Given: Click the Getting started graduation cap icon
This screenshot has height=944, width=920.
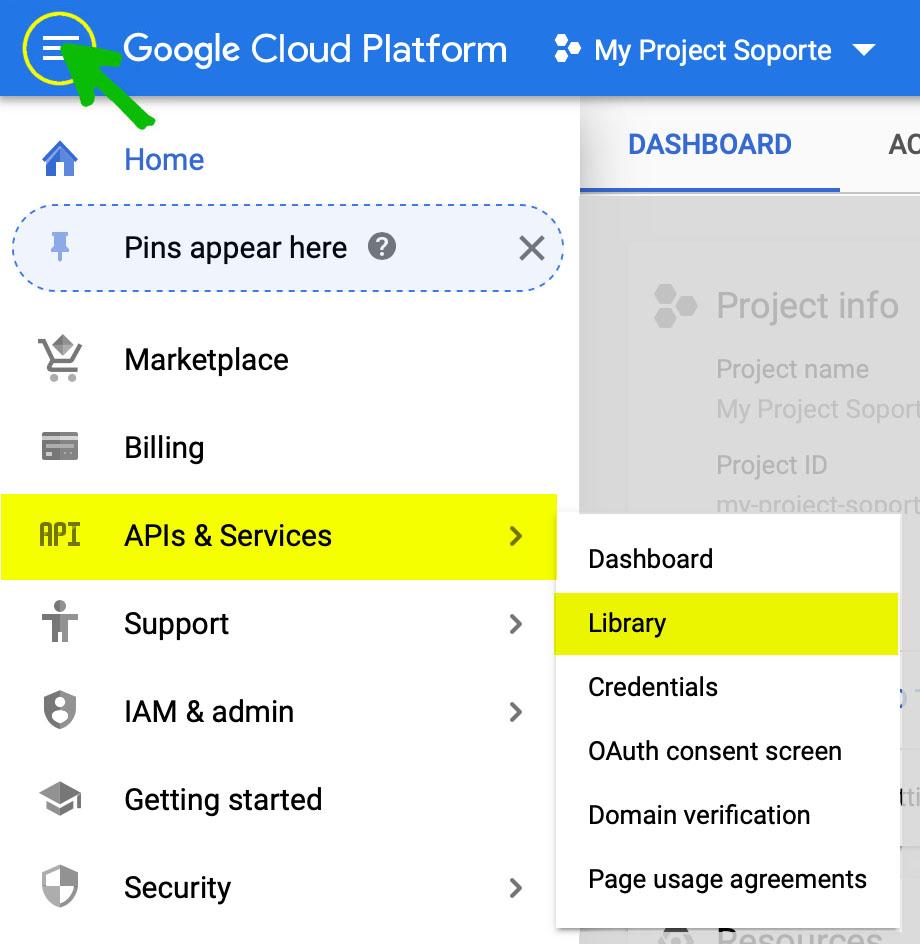Looking at the screenshot, I should click(x=60, y=798).
